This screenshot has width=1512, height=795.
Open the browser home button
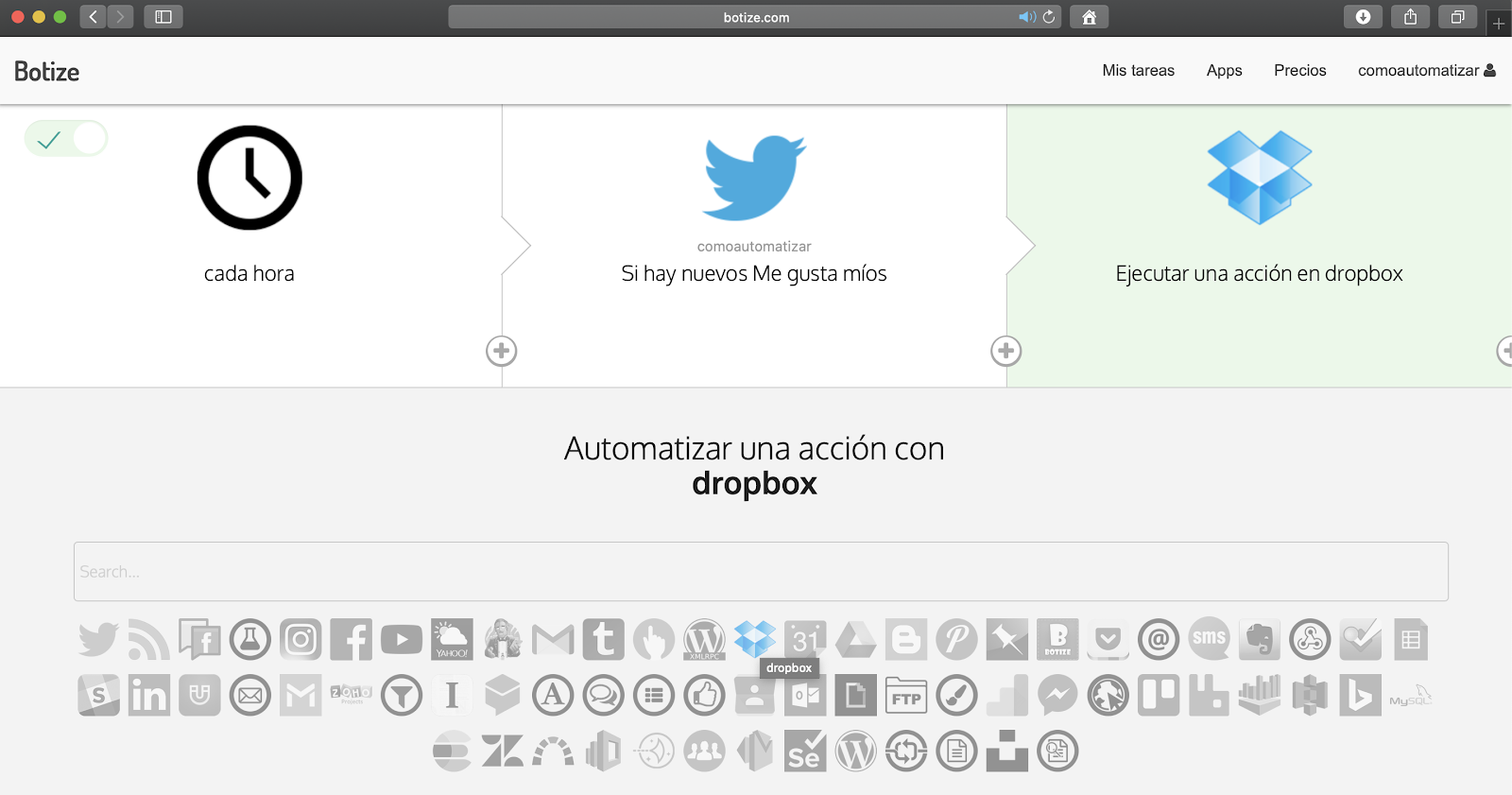point(1089,17)
